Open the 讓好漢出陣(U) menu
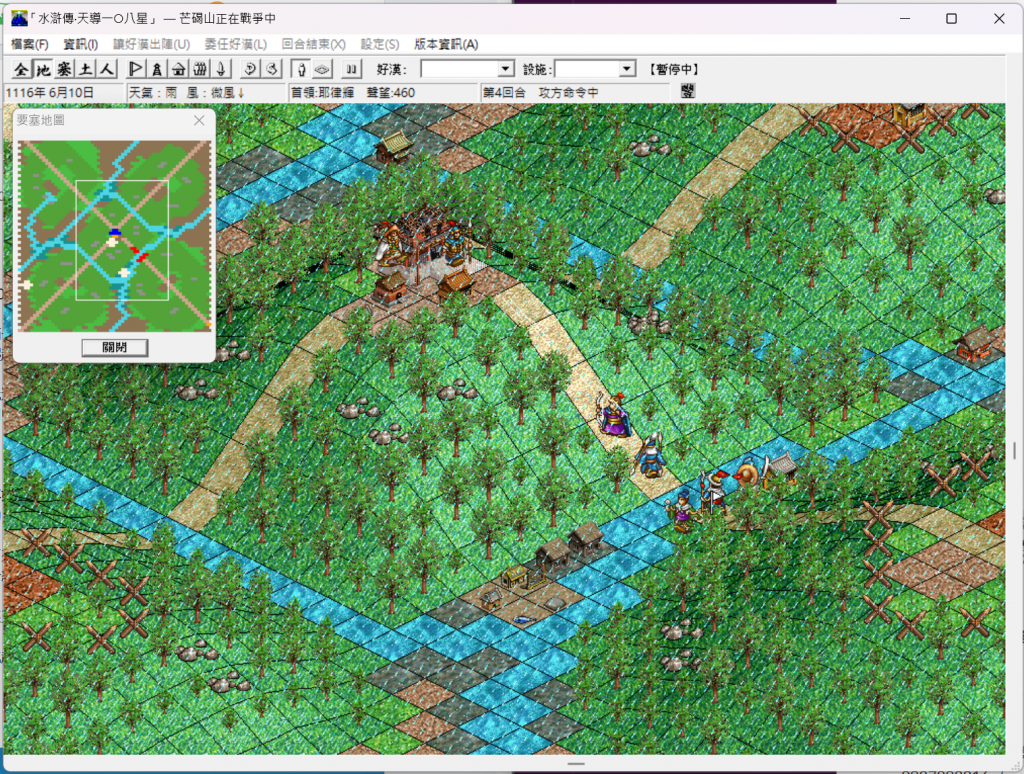This screenshot has width=1024, height=774. [x=152, y=44]
